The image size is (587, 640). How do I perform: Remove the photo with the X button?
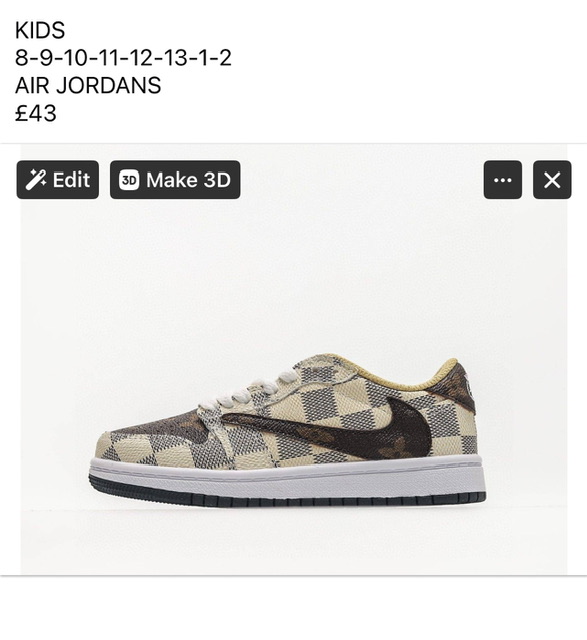tap(552, 180)
